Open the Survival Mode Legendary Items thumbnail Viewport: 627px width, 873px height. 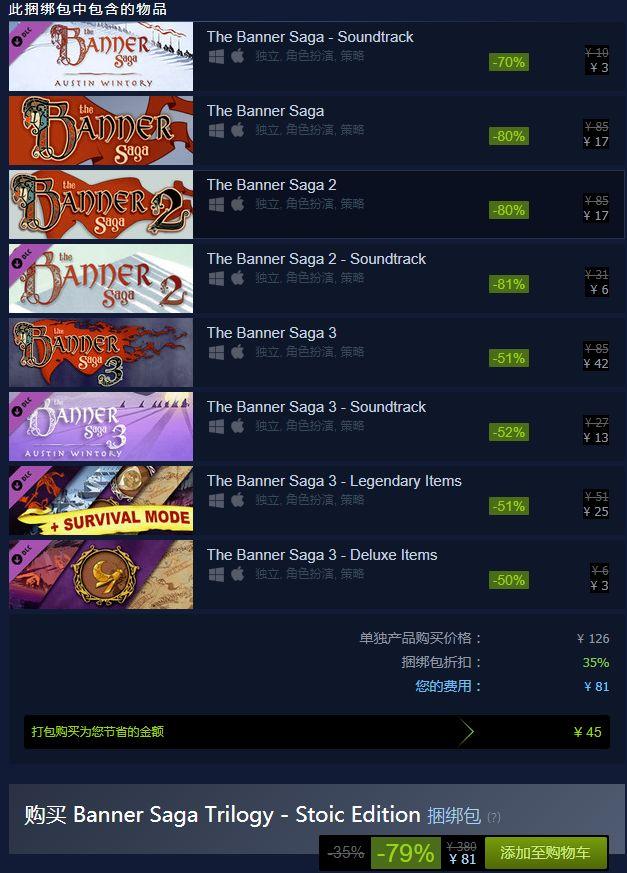(x=101, y=501)
